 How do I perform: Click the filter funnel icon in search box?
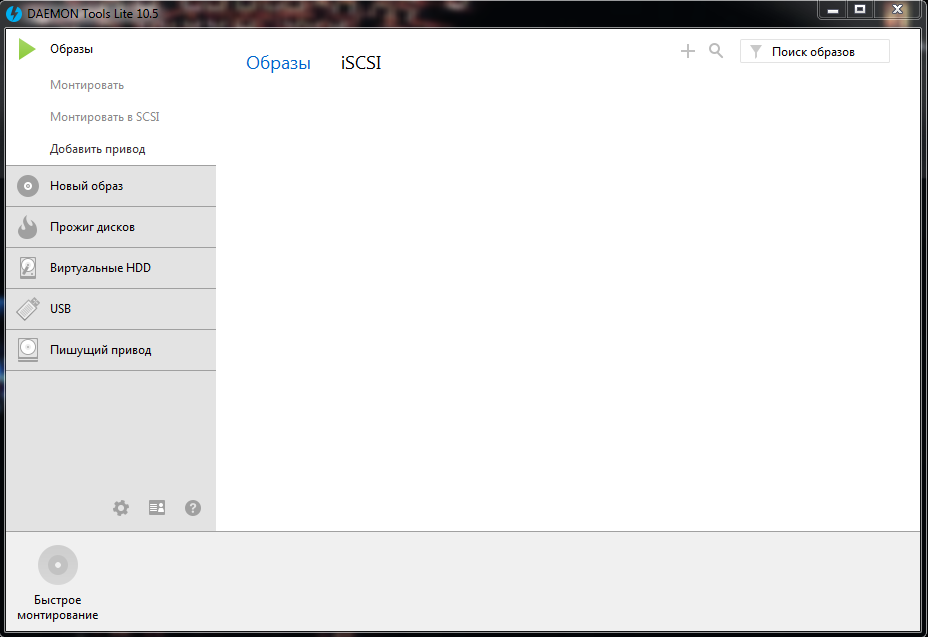tap(756, 52)
